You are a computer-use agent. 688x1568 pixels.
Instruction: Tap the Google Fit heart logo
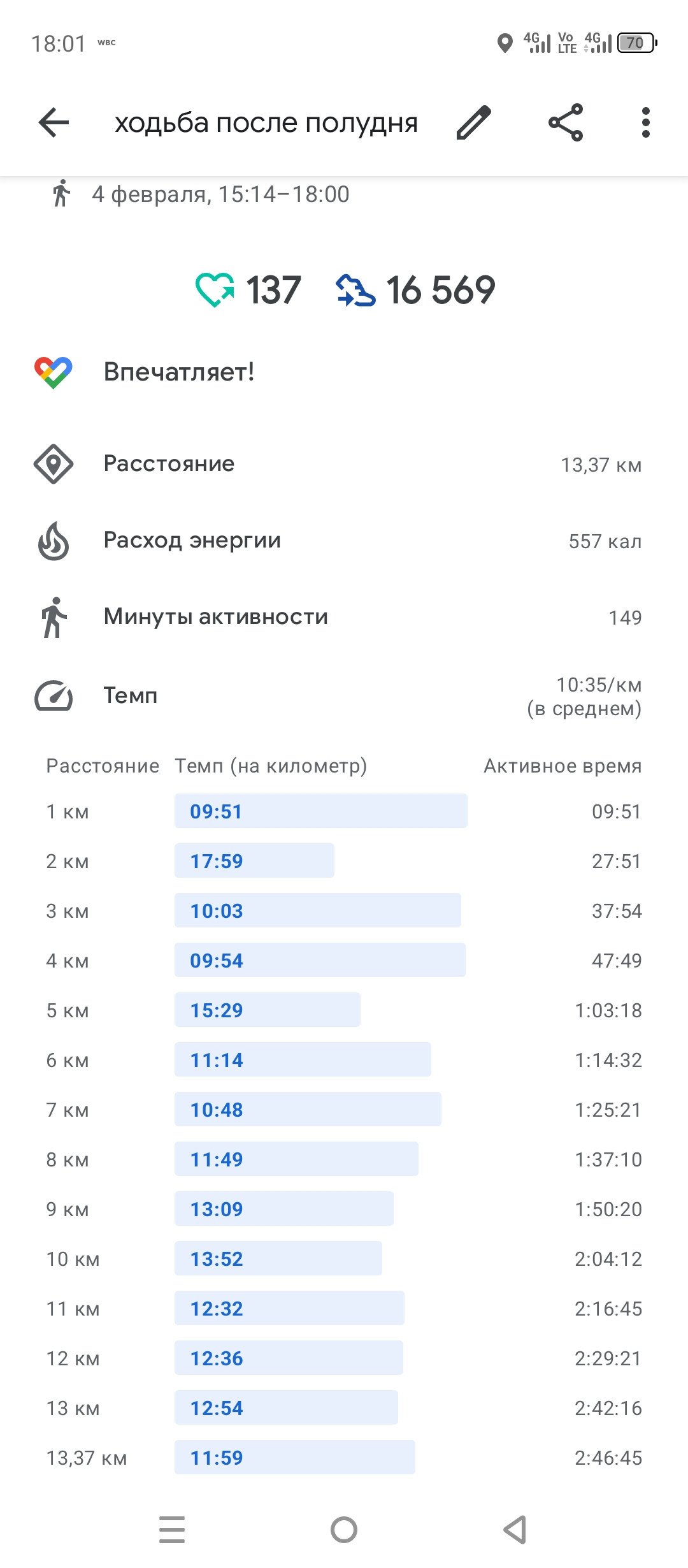(54, 372)
